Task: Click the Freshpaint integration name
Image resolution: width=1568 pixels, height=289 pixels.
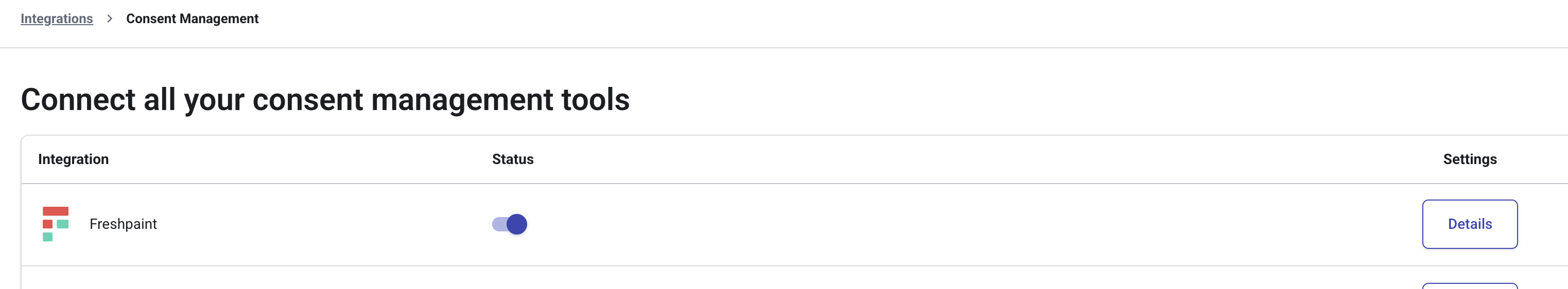Action: (x=123, y=224)
